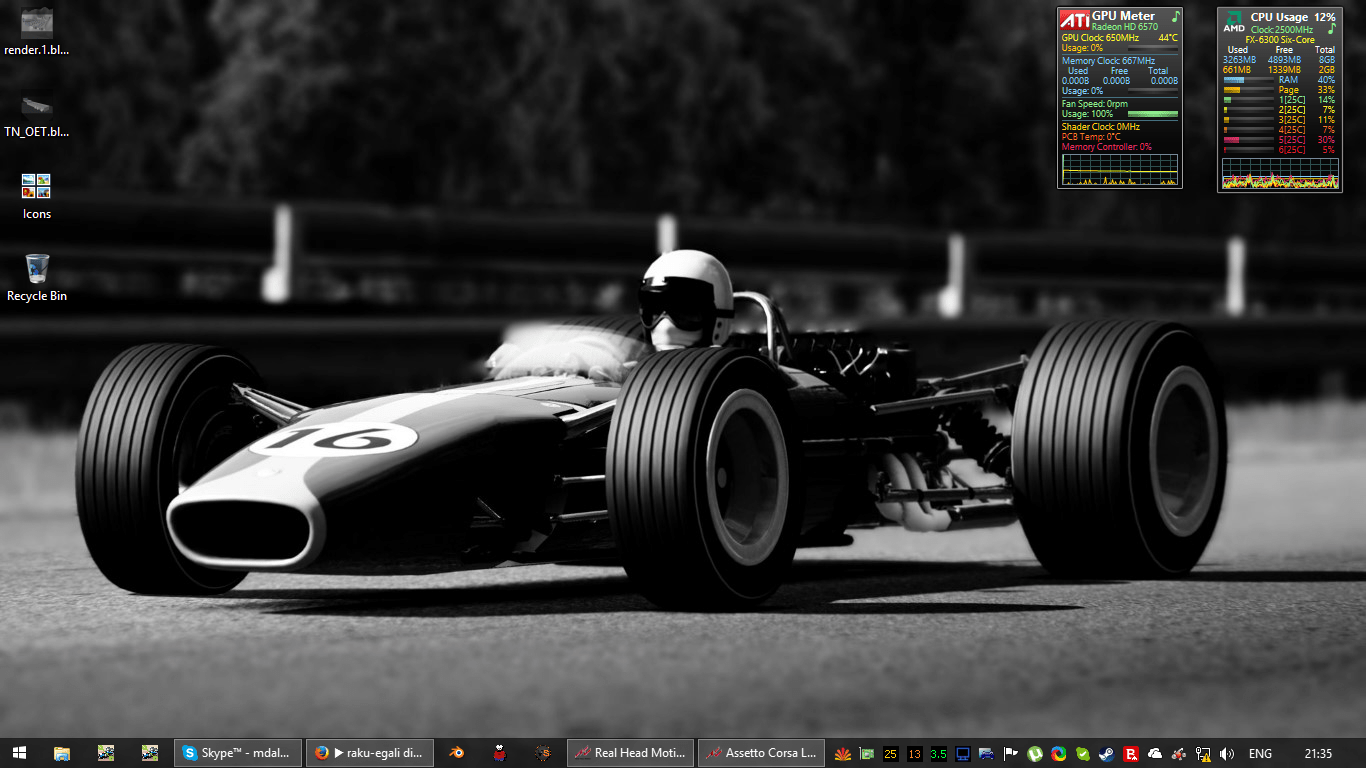Click 'Memory Controller: 0%' text
The height and width of the screenshot is (768, 1366).
coord(1106,147)
